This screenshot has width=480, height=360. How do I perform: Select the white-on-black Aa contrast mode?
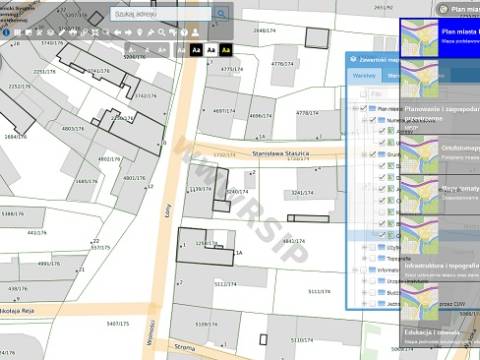click(196, 50)
